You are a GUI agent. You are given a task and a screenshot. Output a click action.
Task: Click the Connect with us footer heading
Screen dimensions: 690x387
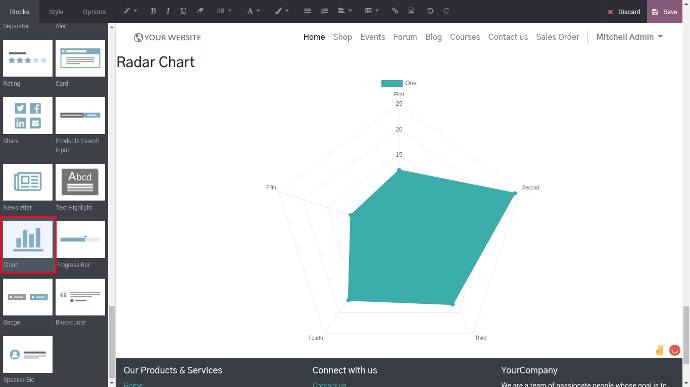[345, 370]
